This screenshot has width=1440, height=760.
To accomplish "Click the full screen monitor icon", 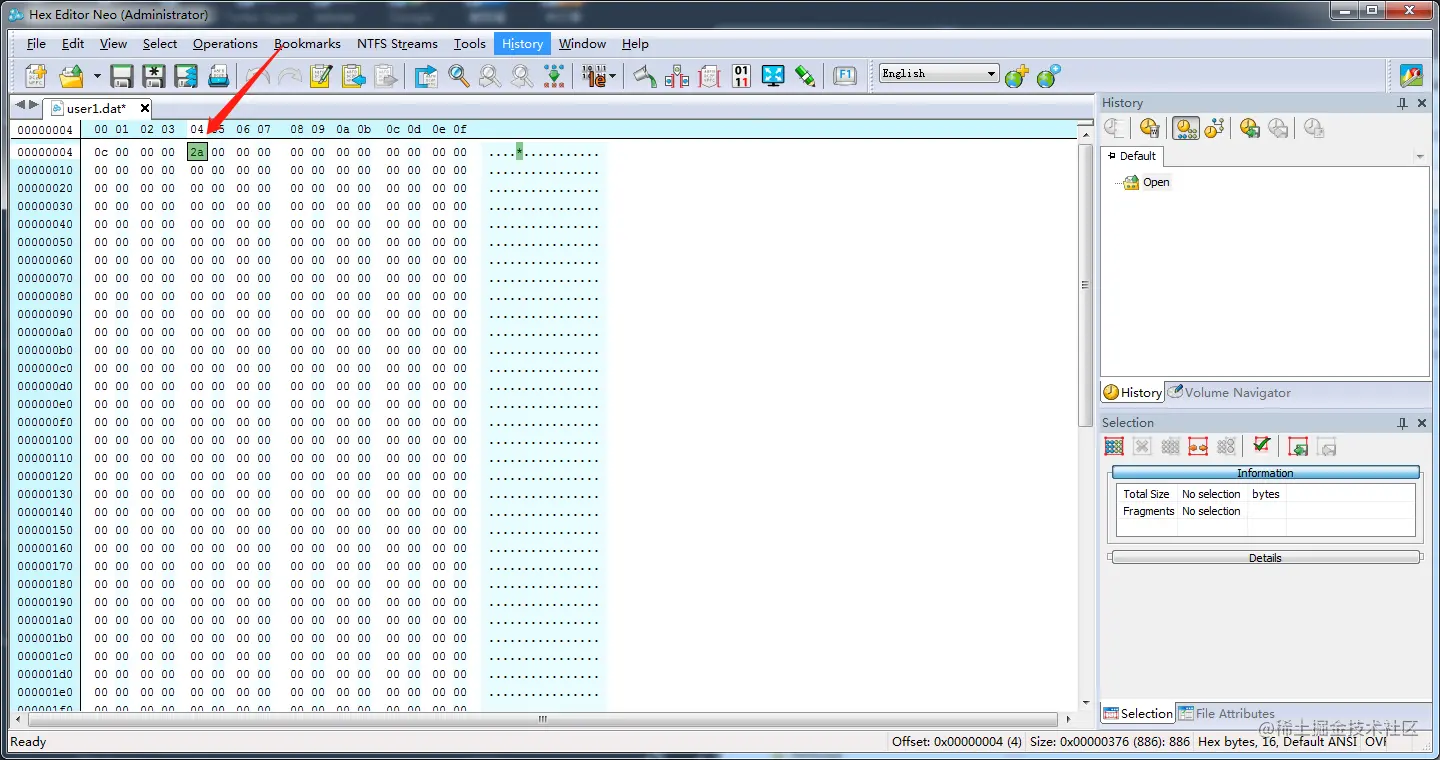I will (773, 76).
